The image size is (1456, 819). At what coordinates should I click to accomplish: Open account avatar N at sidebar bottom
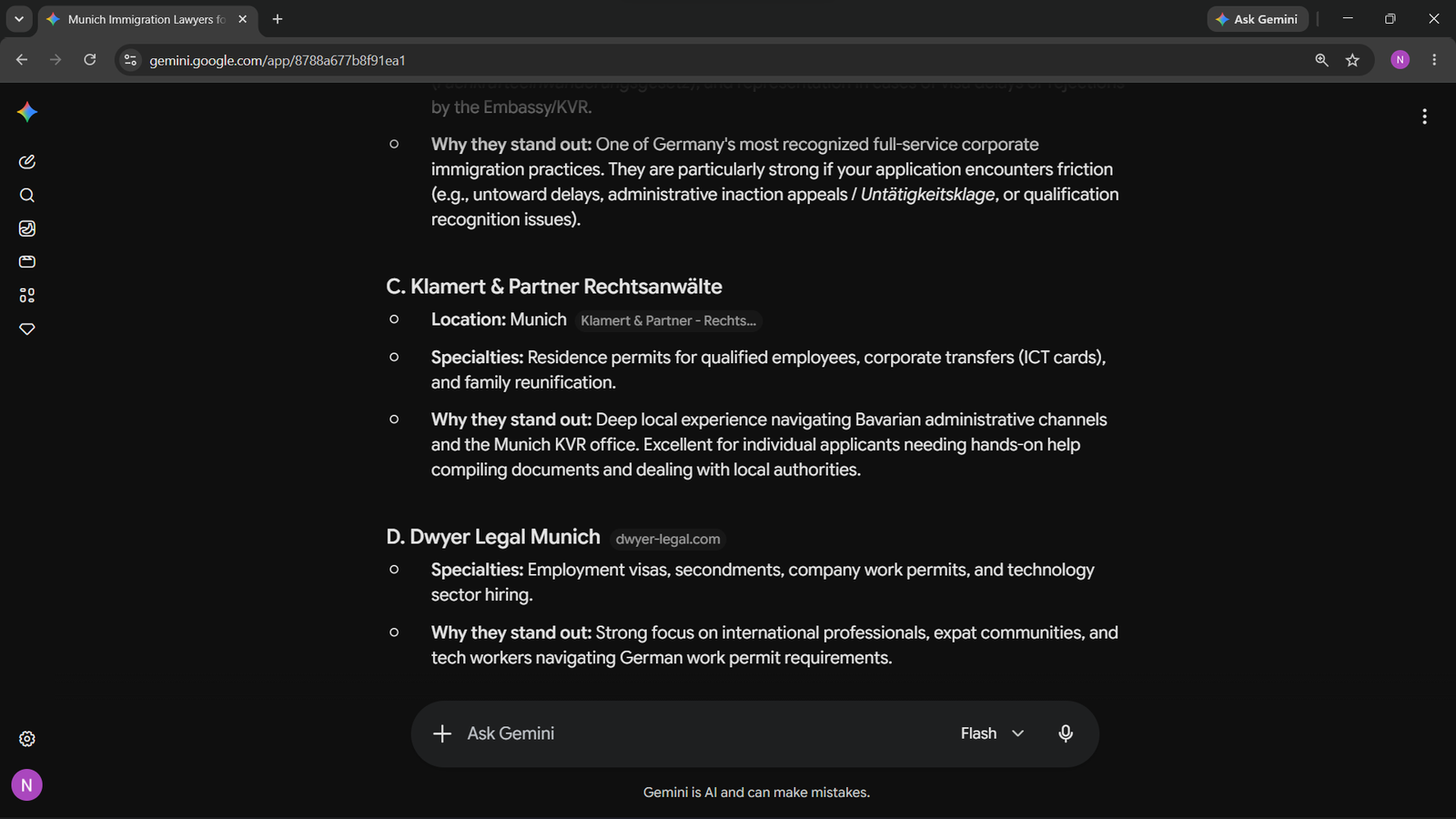click(27, 785)
